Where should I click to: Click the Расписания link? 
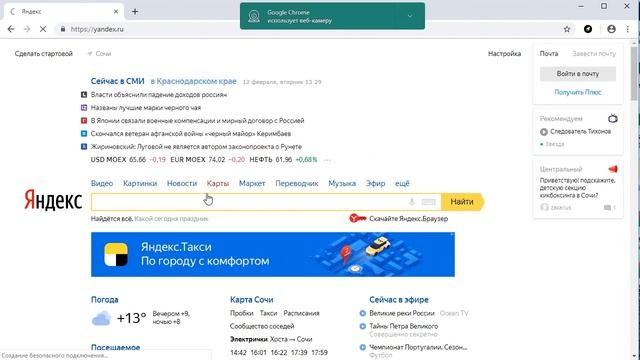(x=301, y=313)
